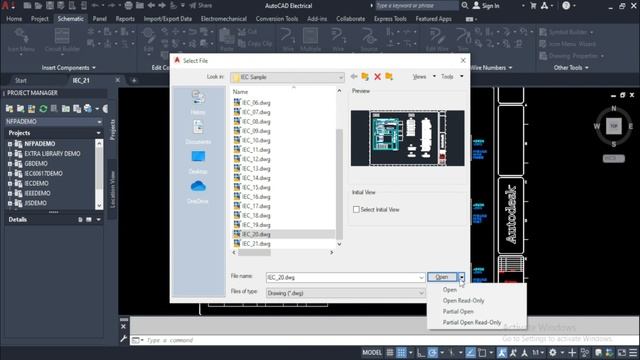The height and width of the screenshot is (360, 640).
Task: Go back to previous folder in Select File
Action: coord(353,76)
